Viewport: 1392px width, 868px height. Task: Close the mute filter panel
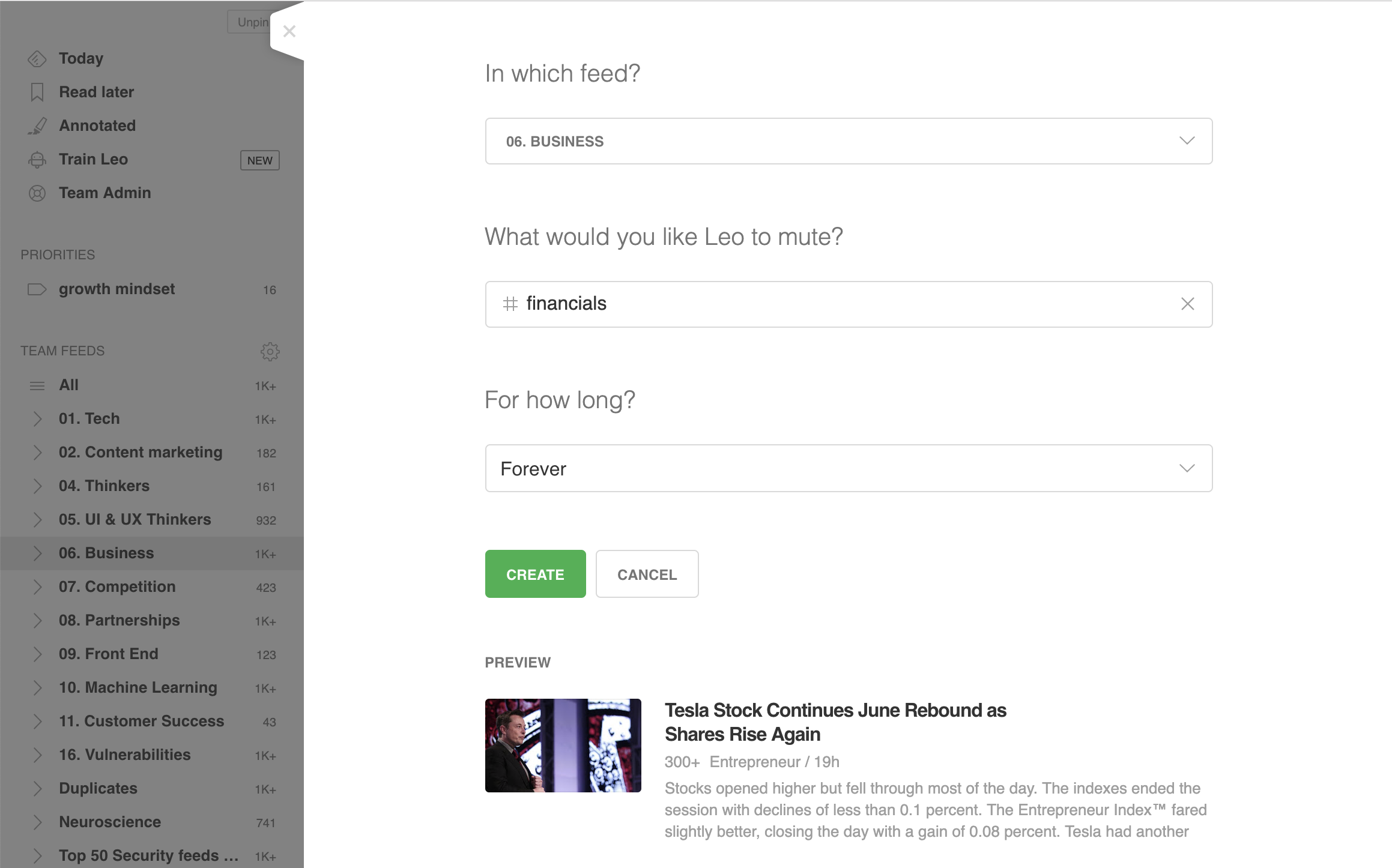click(x=289, y=31)
